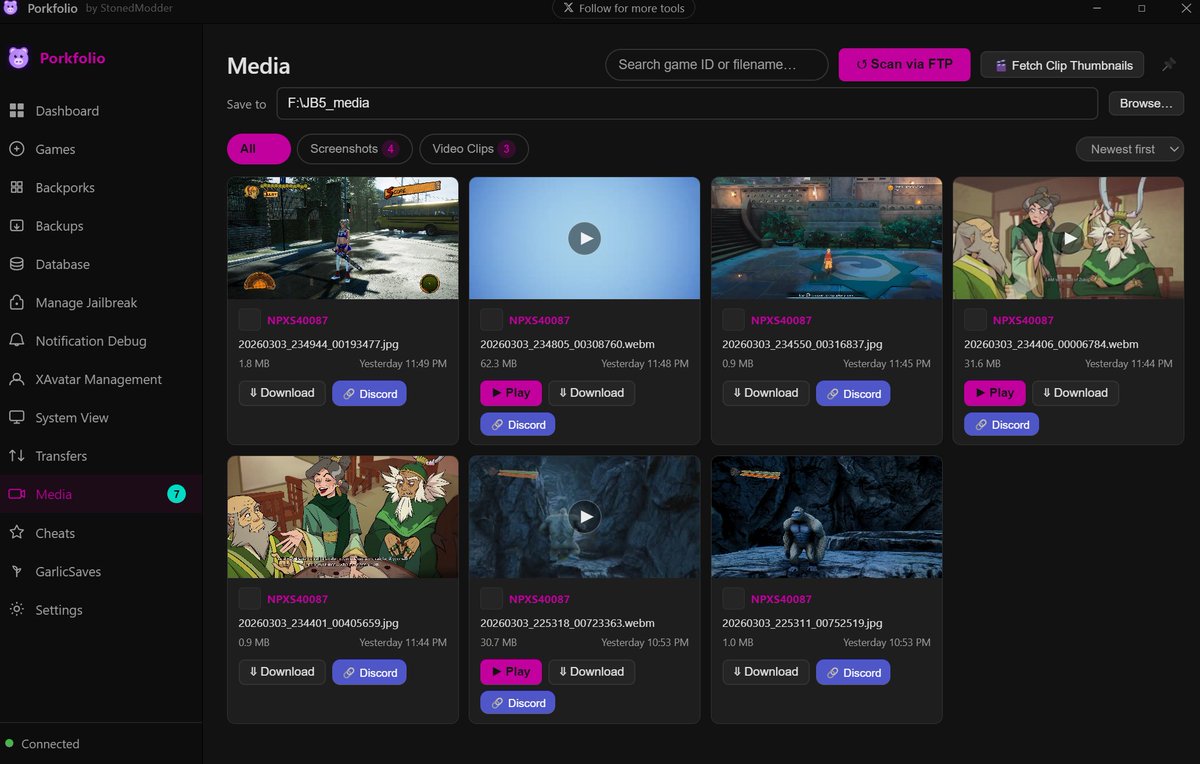Download 20260303_234401_00405659.jpg
Image resolution: width=1200 pixels, height=764 pixels.
click(282, 672)
